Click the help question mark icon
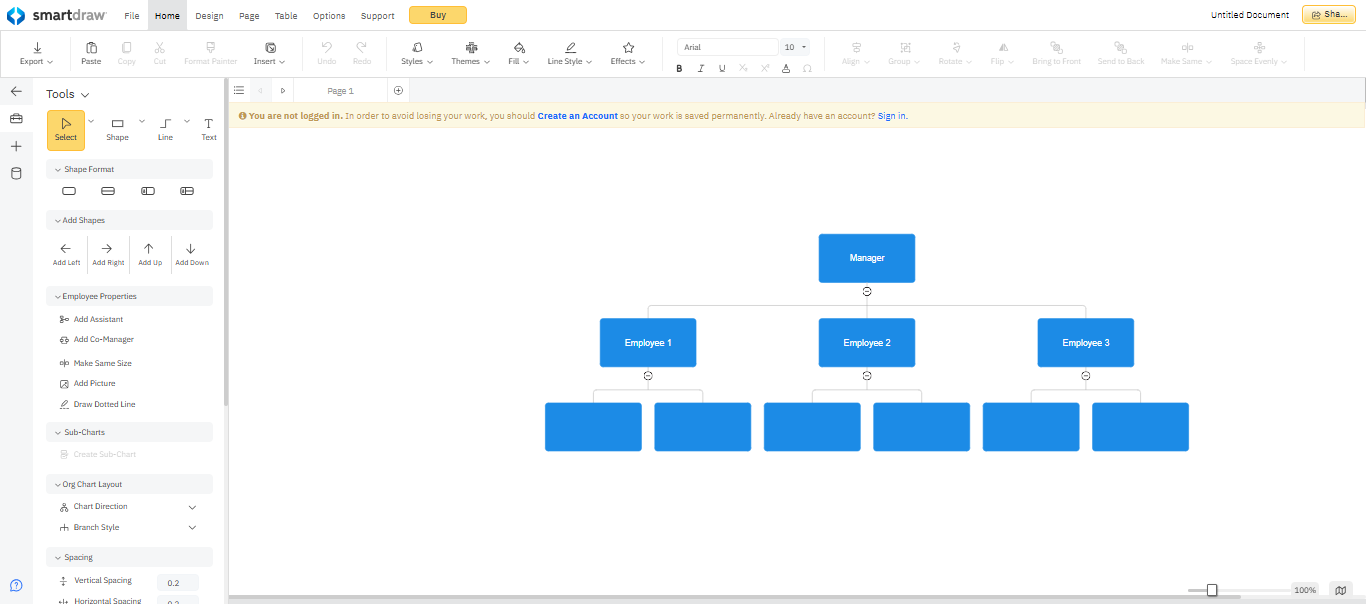The image size is (1366, 604). 16,585
